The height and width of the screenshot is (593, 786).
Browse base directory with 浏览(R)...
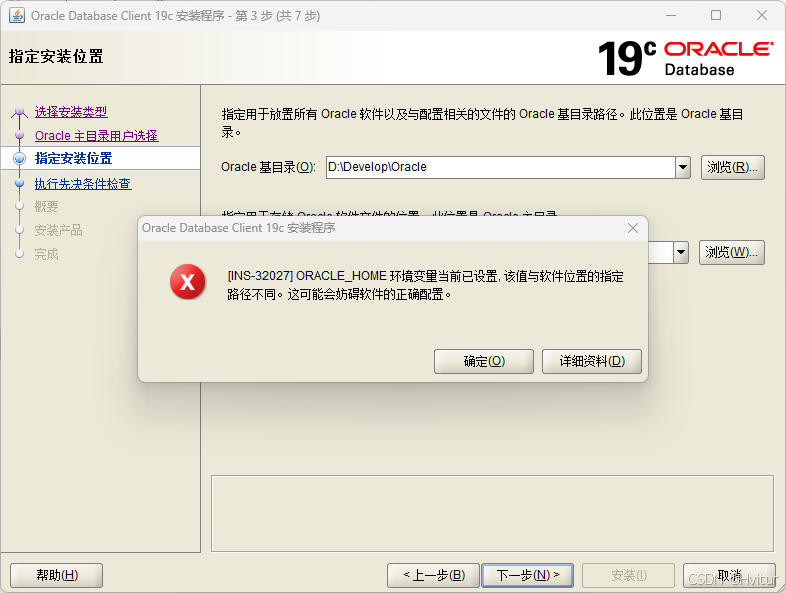pyautogui.click(x=732, y=167)
